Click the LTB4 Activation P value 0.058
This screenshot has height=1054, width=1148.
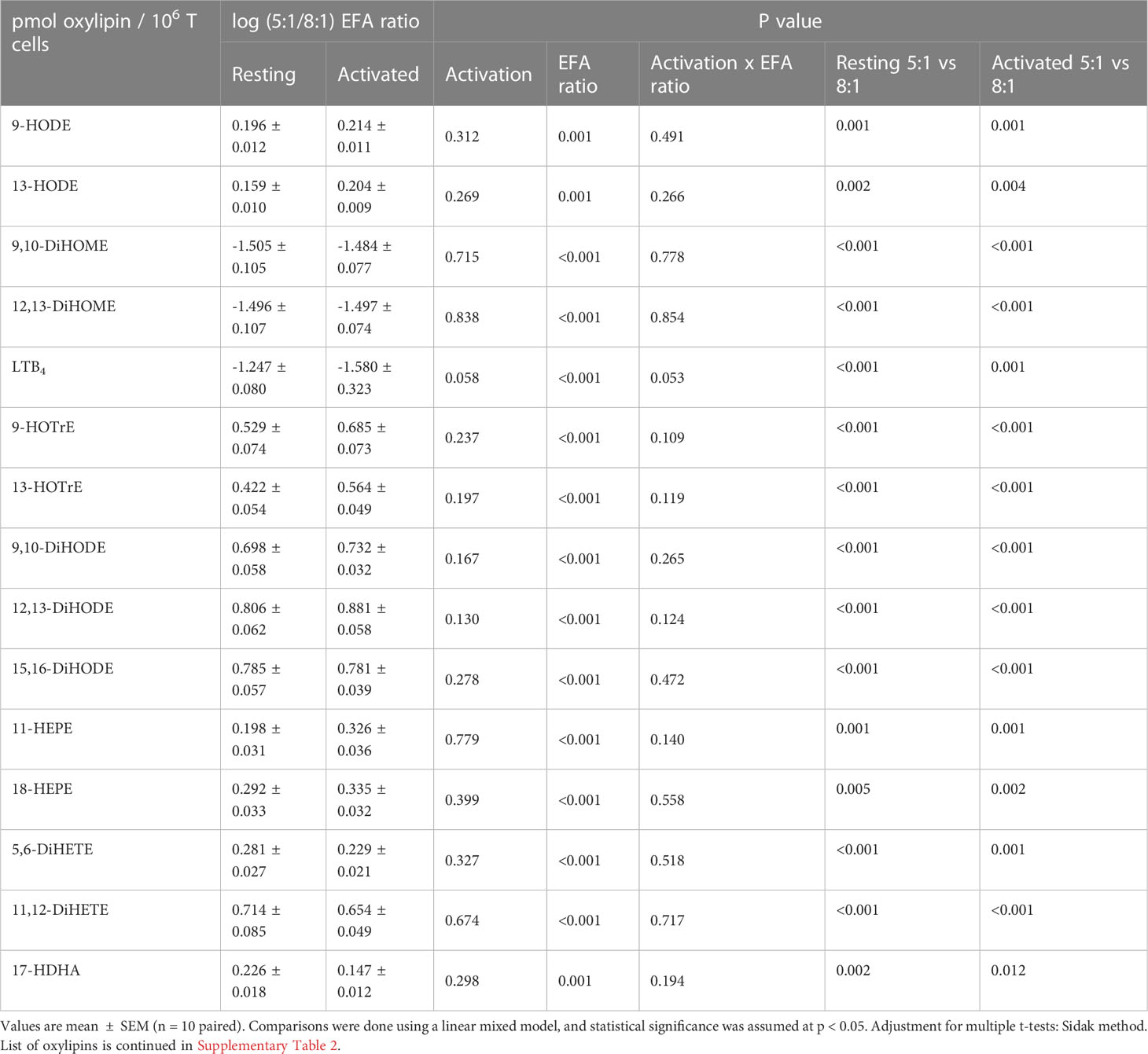[x=462, y=378]
